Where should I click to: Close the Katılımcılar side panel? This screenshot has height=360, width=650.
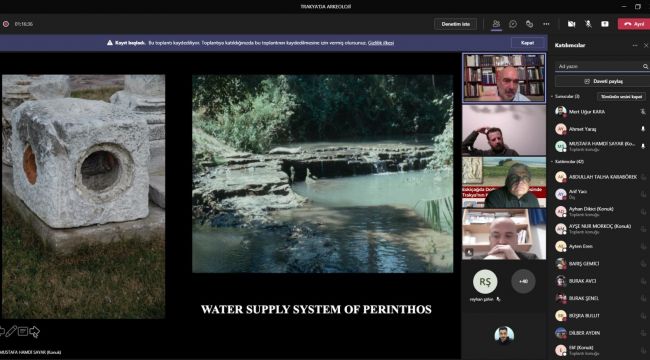point(646,45)
